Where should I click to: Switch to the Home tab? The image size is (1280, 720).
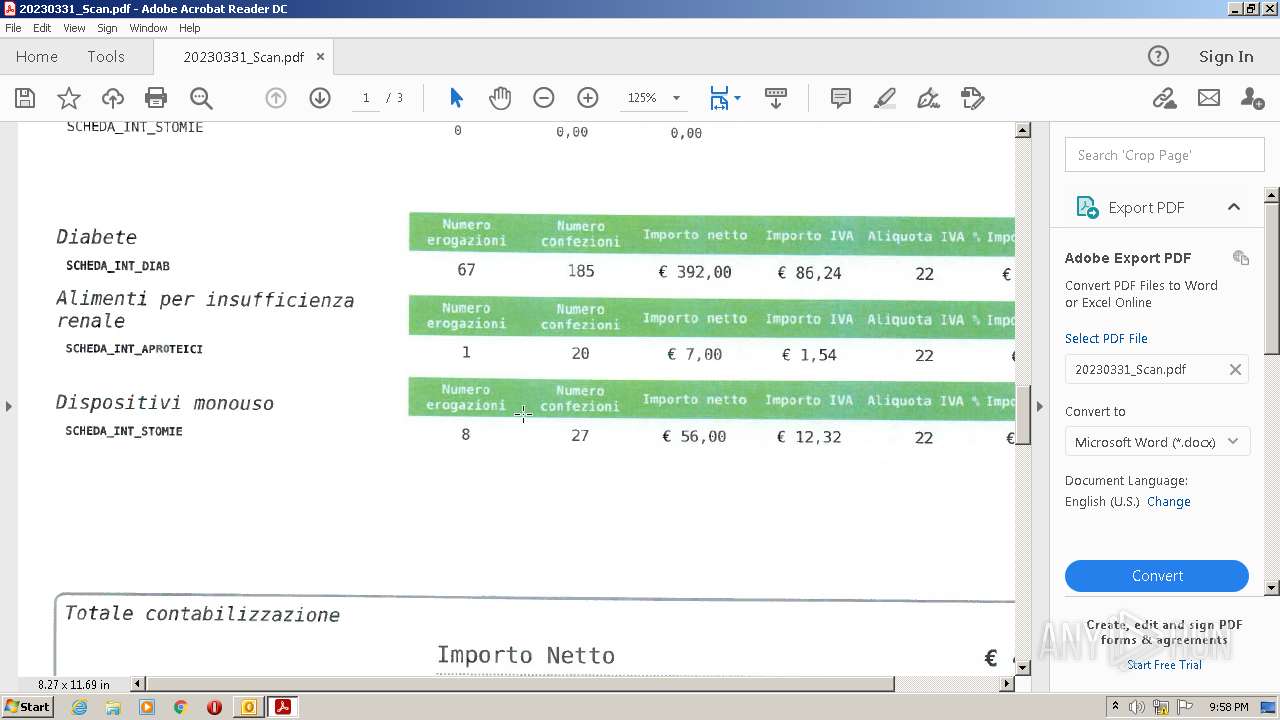point(37,56)
